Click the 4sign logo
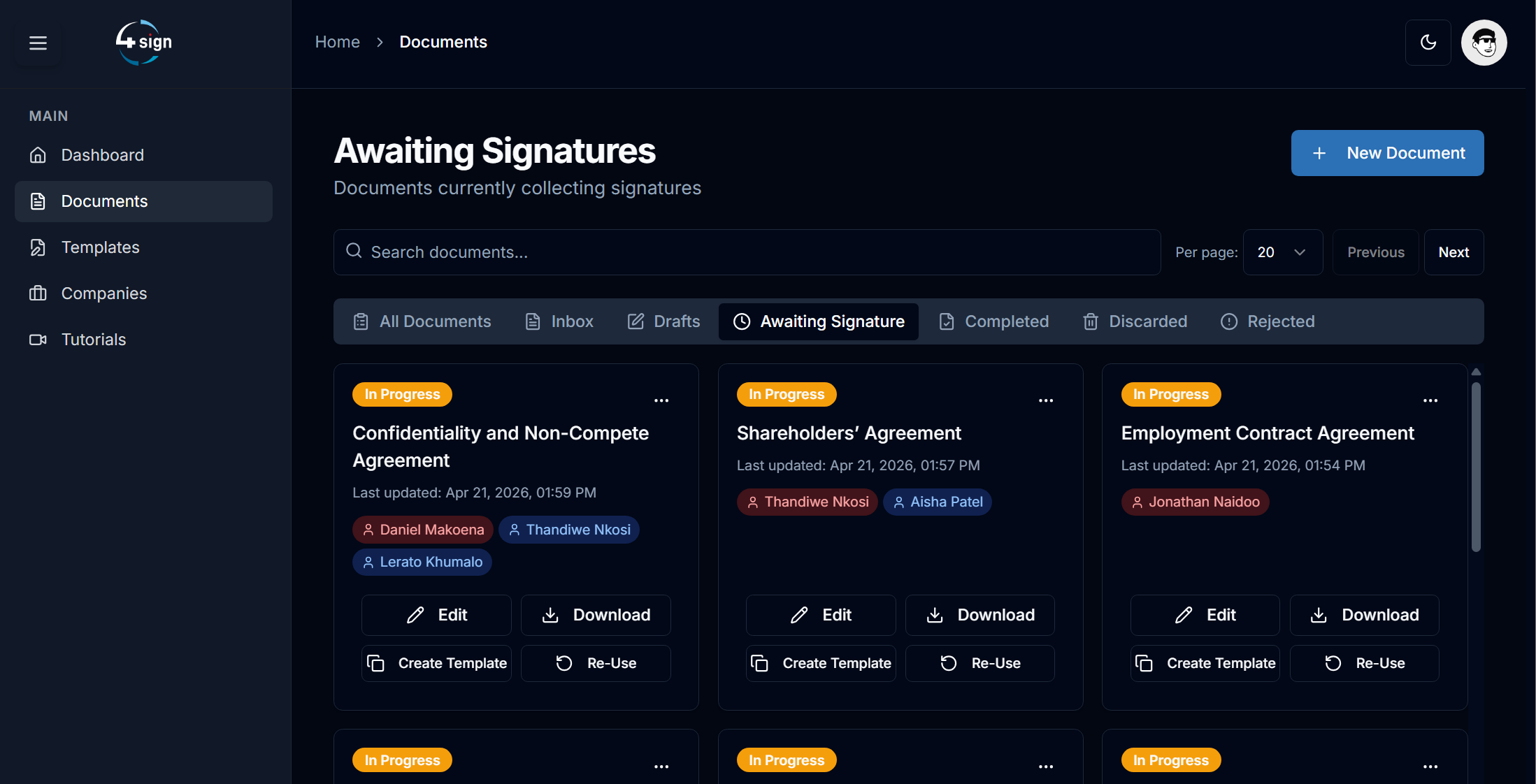1536x784 pixels. (143, 42)
